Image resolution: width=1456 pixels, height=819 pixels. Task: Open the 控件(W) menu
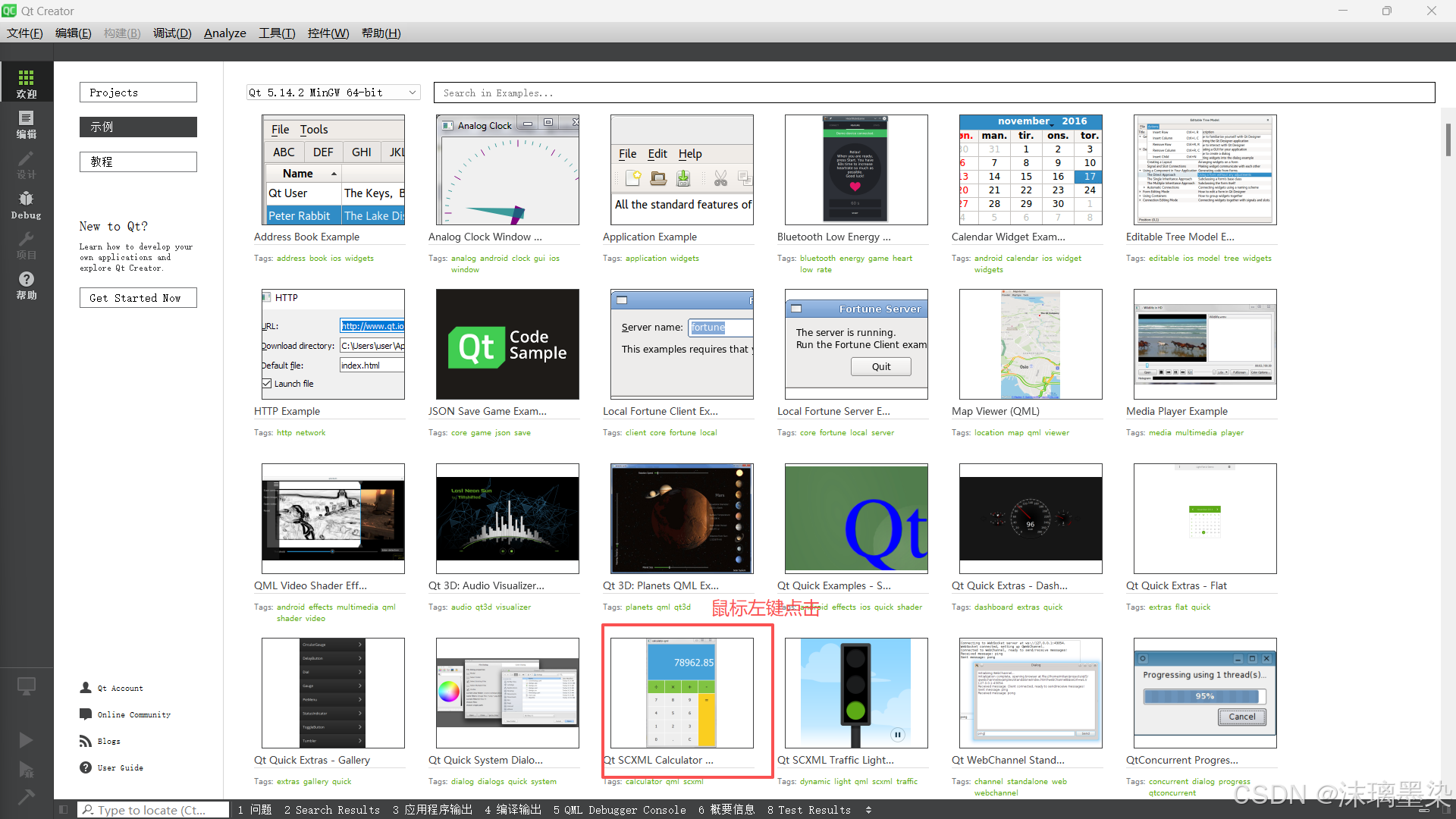(328, 33)
